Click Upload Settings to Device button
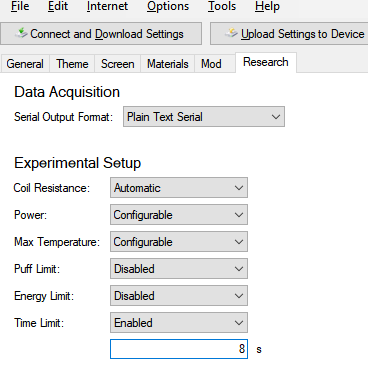The image size is (368, 377). click(289, 34)
